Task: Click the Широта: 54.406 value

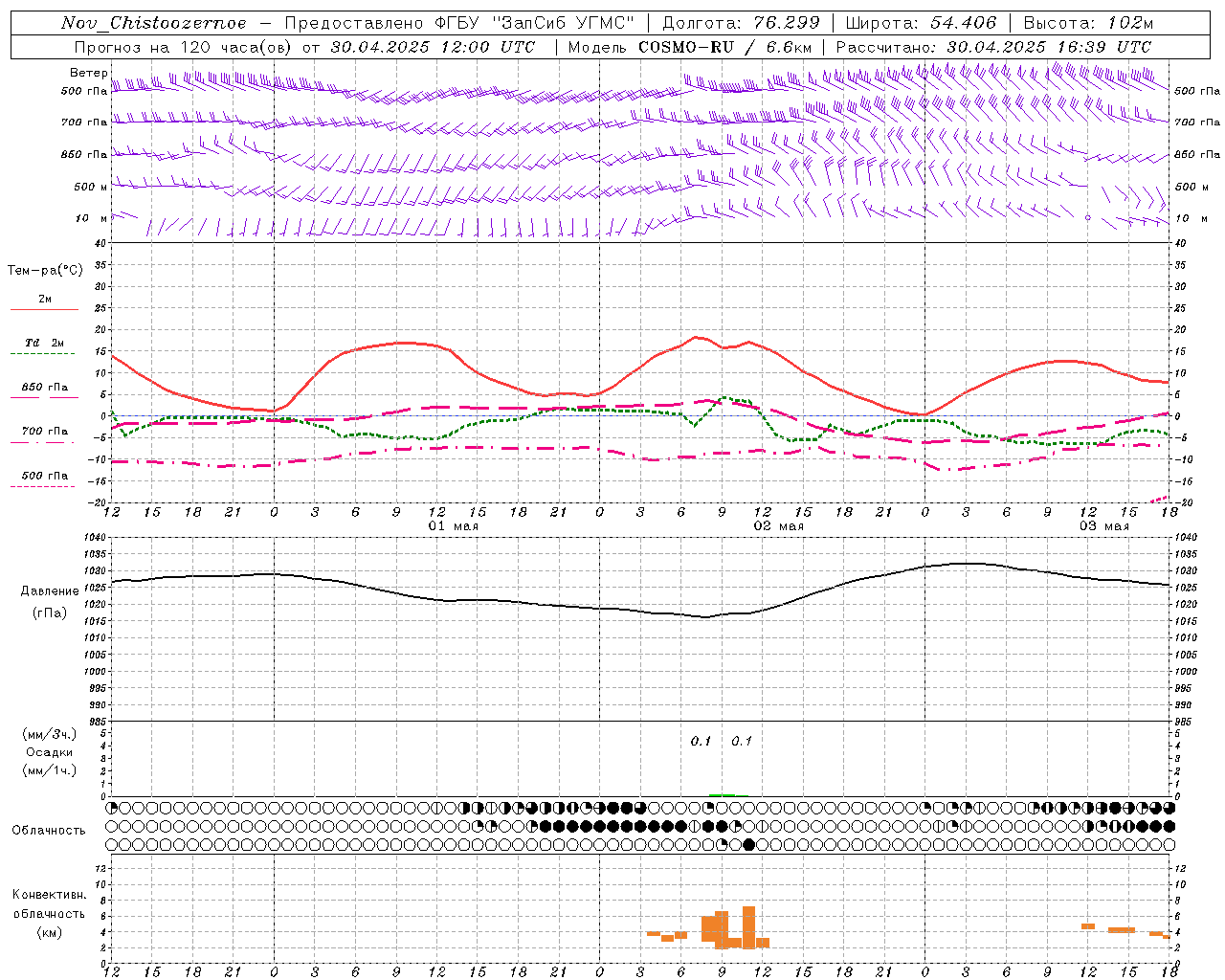Action: pos(921,23)
